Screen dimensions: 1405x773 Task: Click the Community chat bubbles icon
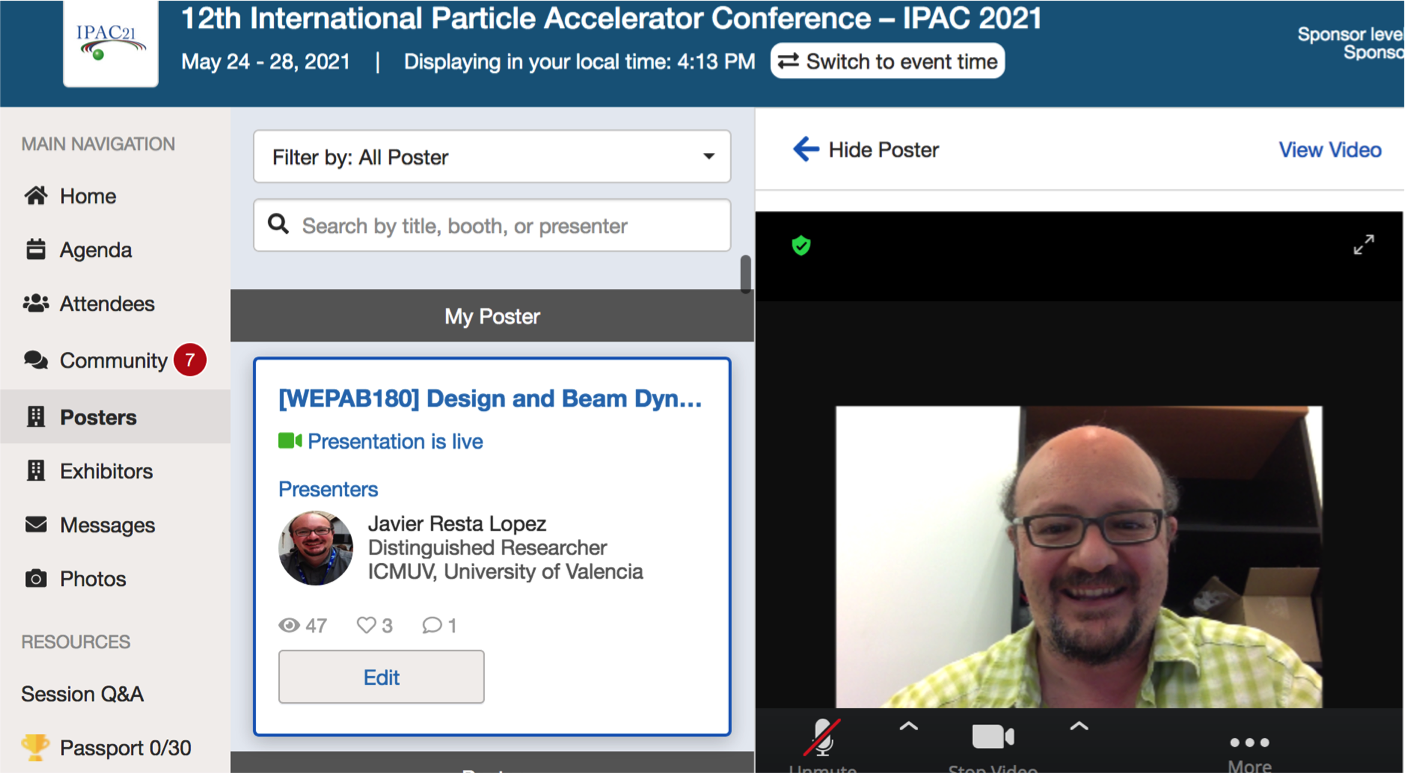pos(36,360)
